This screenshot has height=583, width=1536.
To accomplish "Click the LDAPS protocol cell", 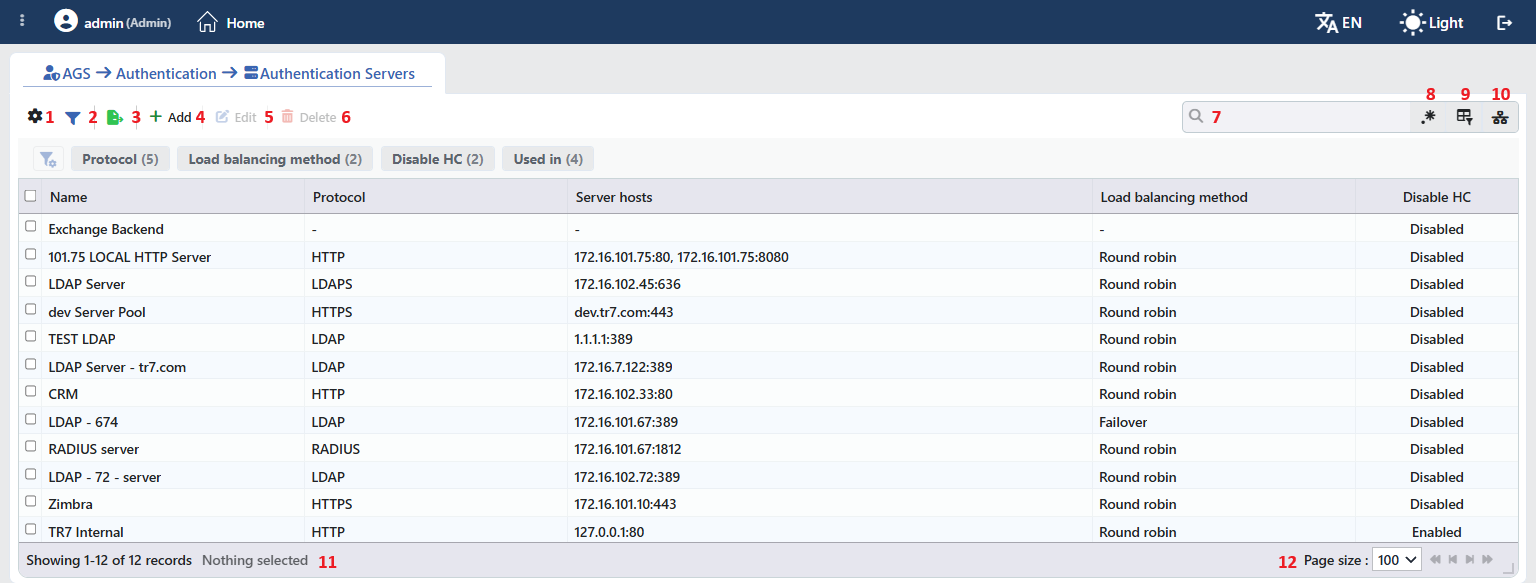I will click(332, 284).
